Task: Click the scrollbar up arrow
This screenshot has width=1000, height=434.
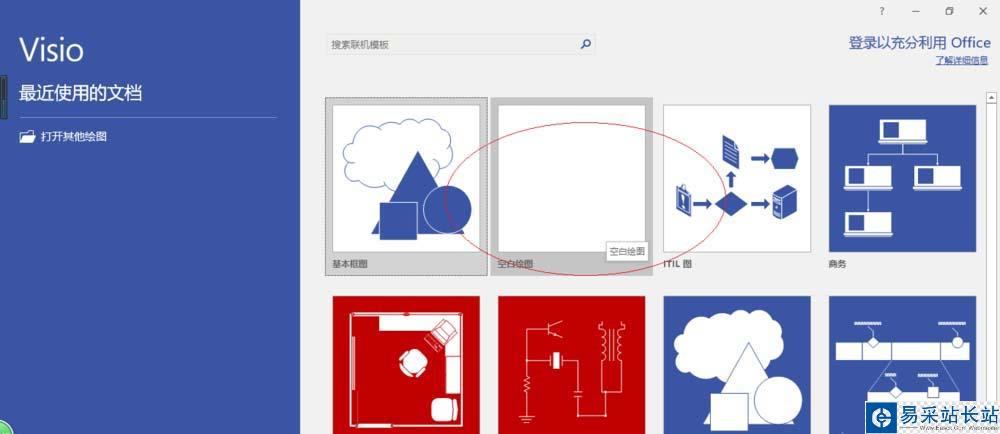Action: click(992, 98)
